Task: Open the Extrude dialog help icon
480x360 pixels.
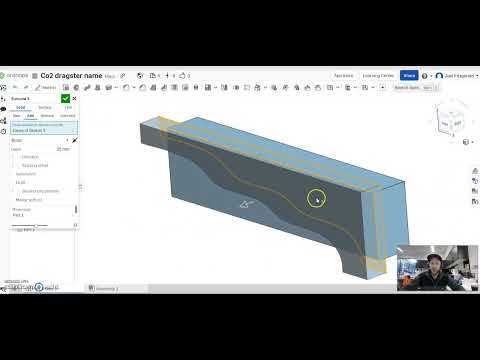Action: (75, 225)
